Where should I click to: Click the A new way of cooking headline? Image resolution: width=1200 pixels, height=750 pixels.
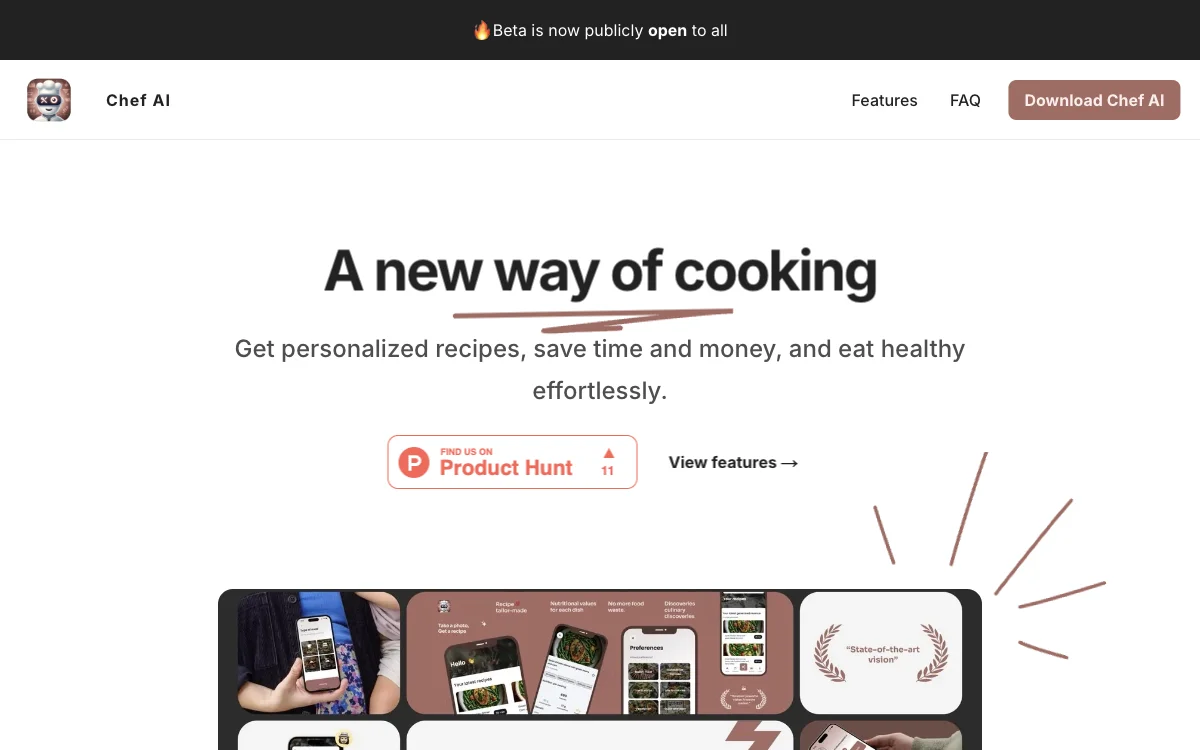point(600,271)
